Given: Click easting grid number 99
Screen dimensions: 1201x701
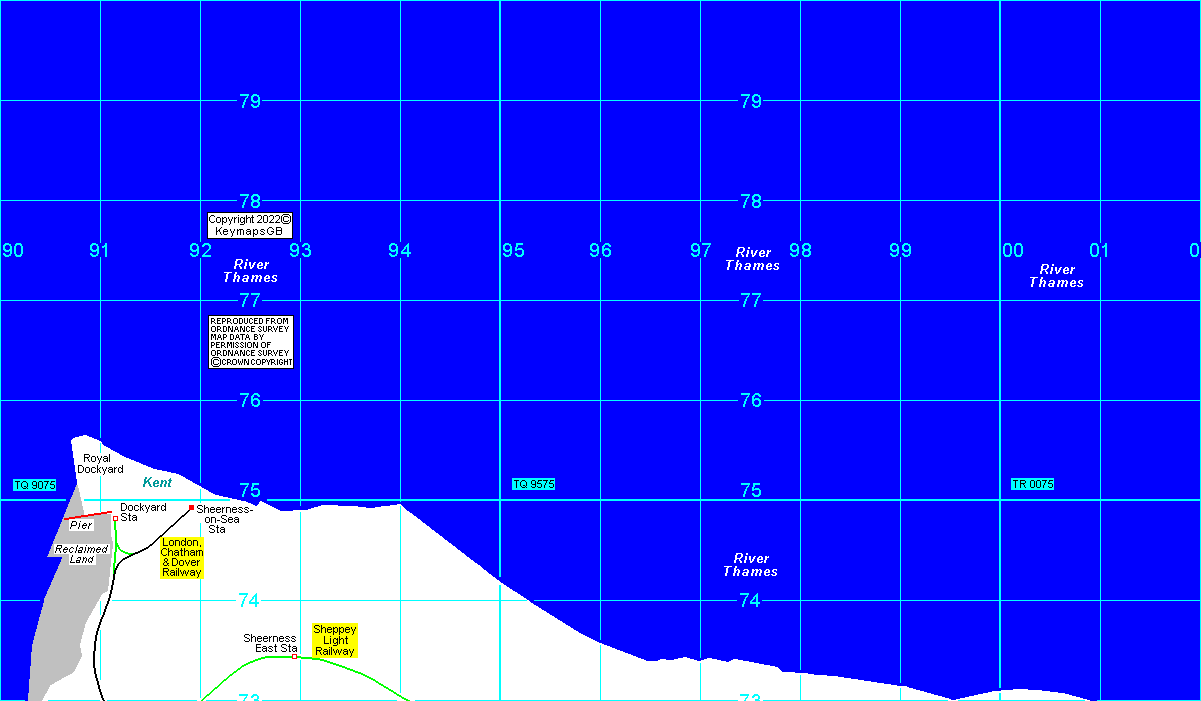Looking at the screenshot, I should click(x=900, y=251).
